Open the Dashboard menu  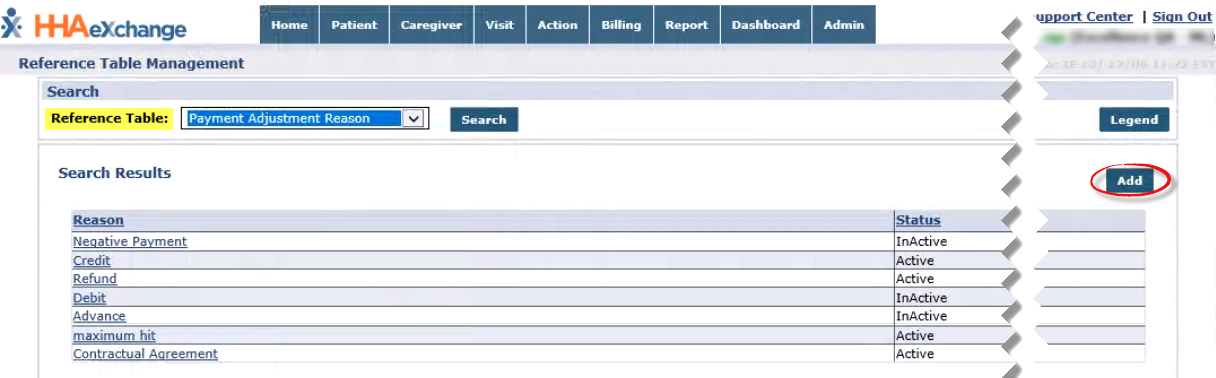click(x=765, y=25)
